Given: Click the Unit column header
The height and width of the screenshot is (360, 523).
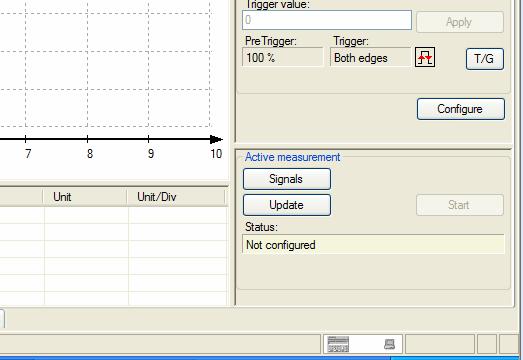Looking at the screenshot, I should pyautogui.click(x=85, y=197).
